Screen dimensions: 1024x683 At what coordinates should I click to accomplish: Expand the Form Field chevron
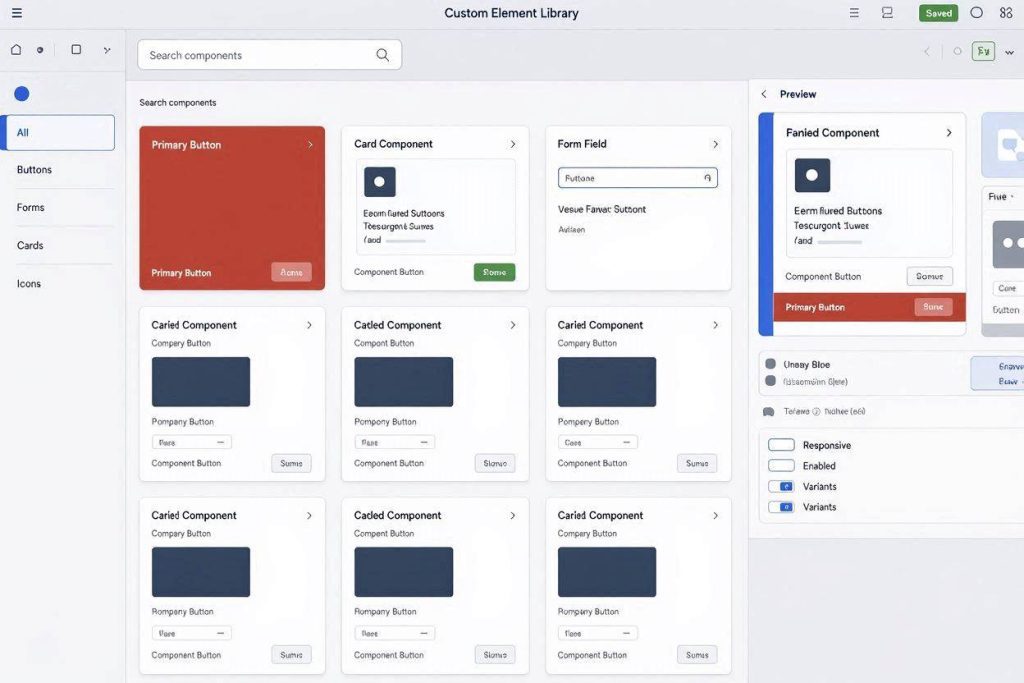click(x=716, y=144)
